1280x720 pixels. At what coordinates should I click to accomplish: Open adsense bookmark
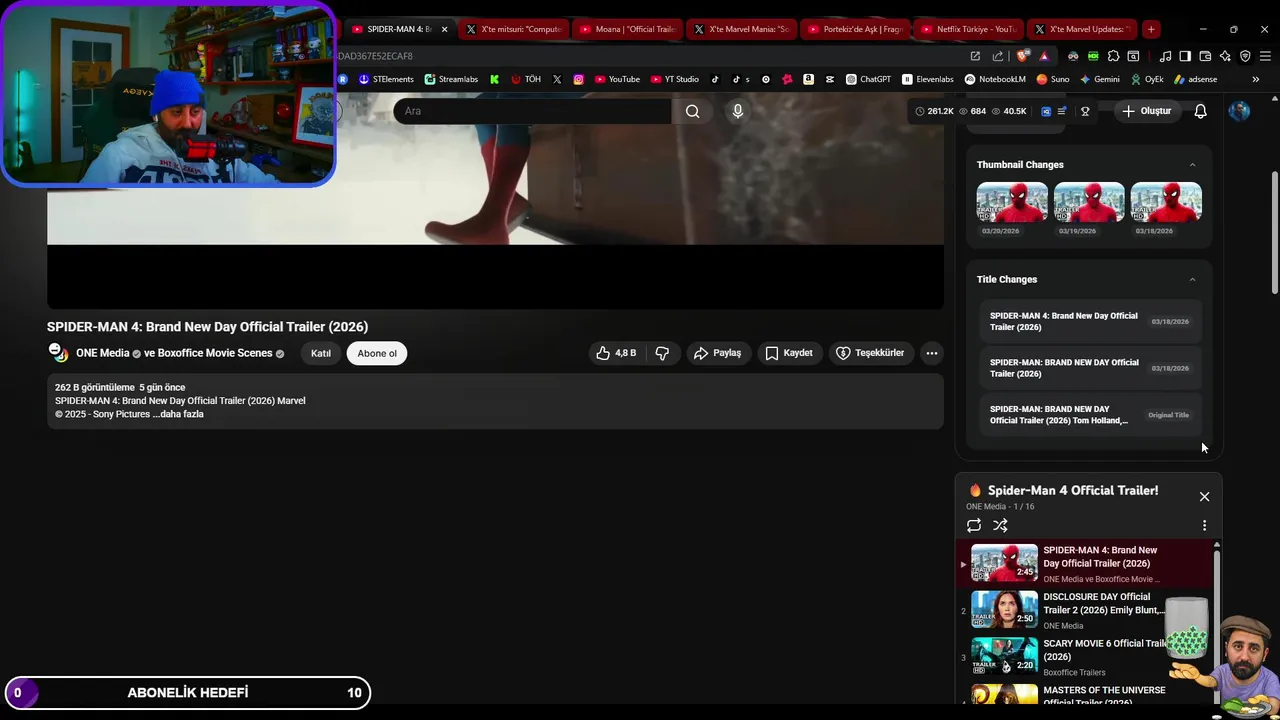pos(1196,79)
